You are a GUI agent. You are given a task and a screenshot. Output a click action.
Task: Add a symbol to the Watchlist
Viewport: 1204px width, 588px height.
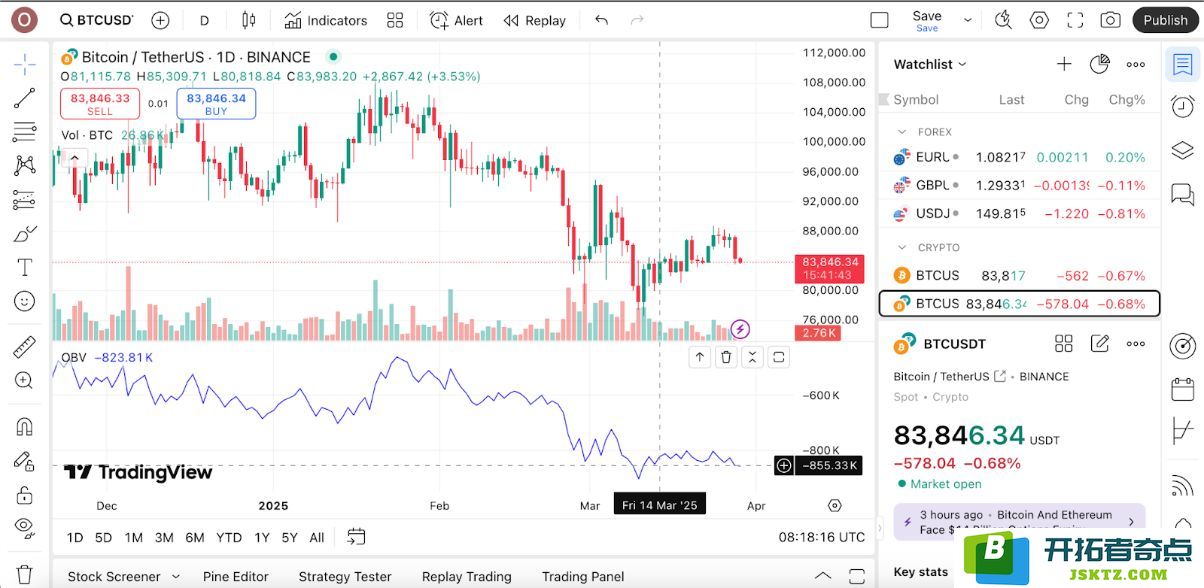(1064, 64)
